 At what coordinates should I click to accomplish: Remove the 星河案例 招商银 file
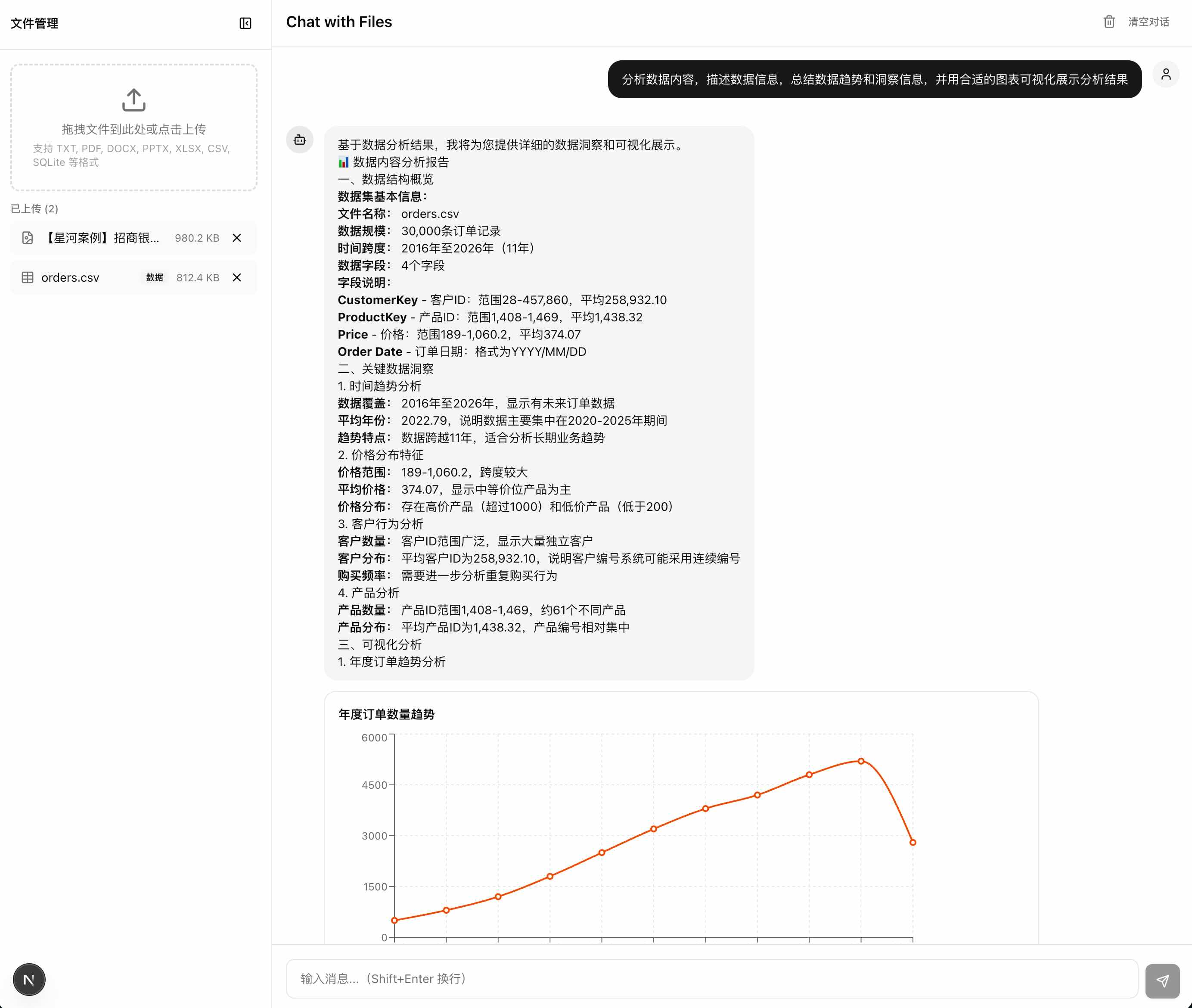(237, 238)
